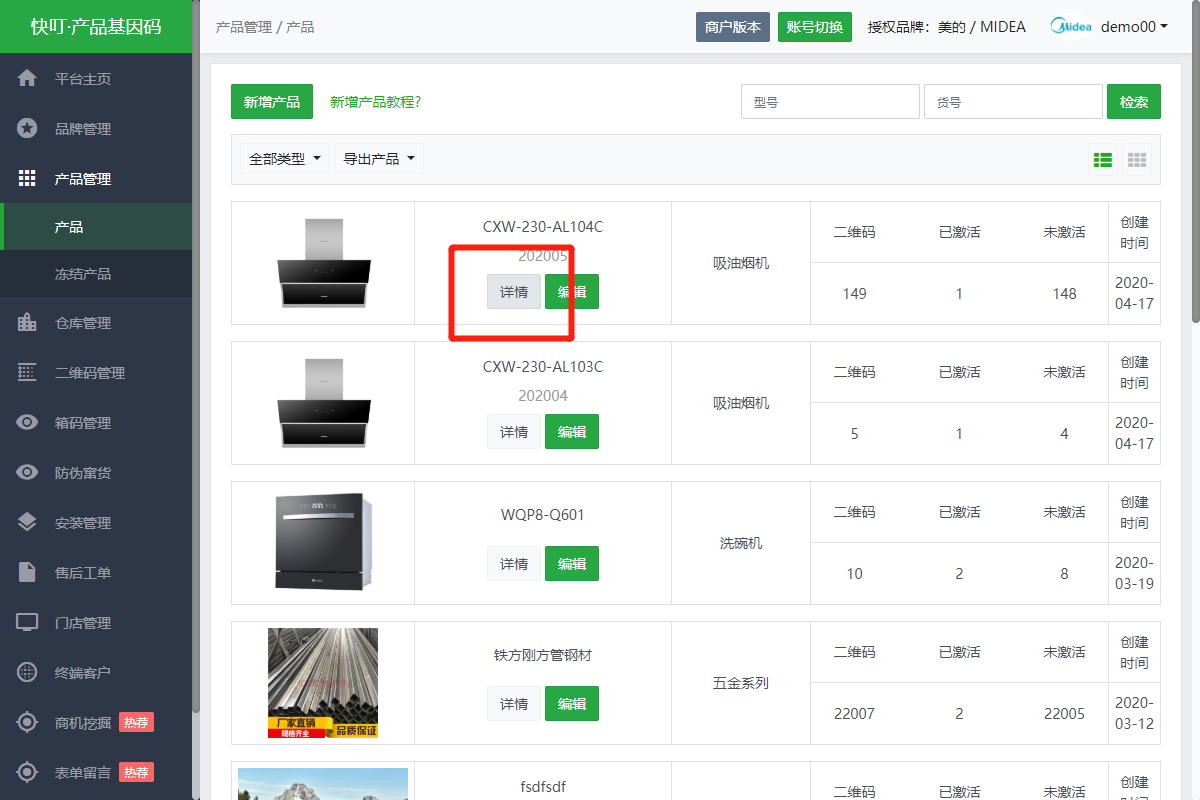Click the QR icon for 二维码管理
This screenshot has width=1200, height=800.
point(27,372)
